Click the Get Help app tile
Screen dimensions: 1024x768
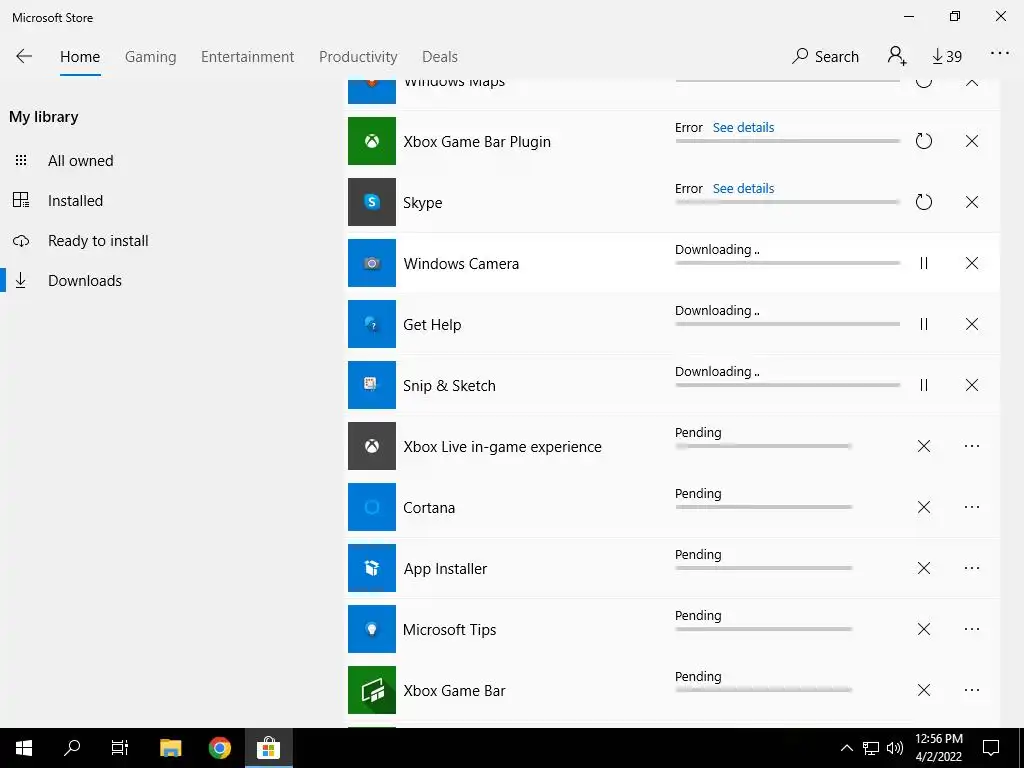pos(372,324)
